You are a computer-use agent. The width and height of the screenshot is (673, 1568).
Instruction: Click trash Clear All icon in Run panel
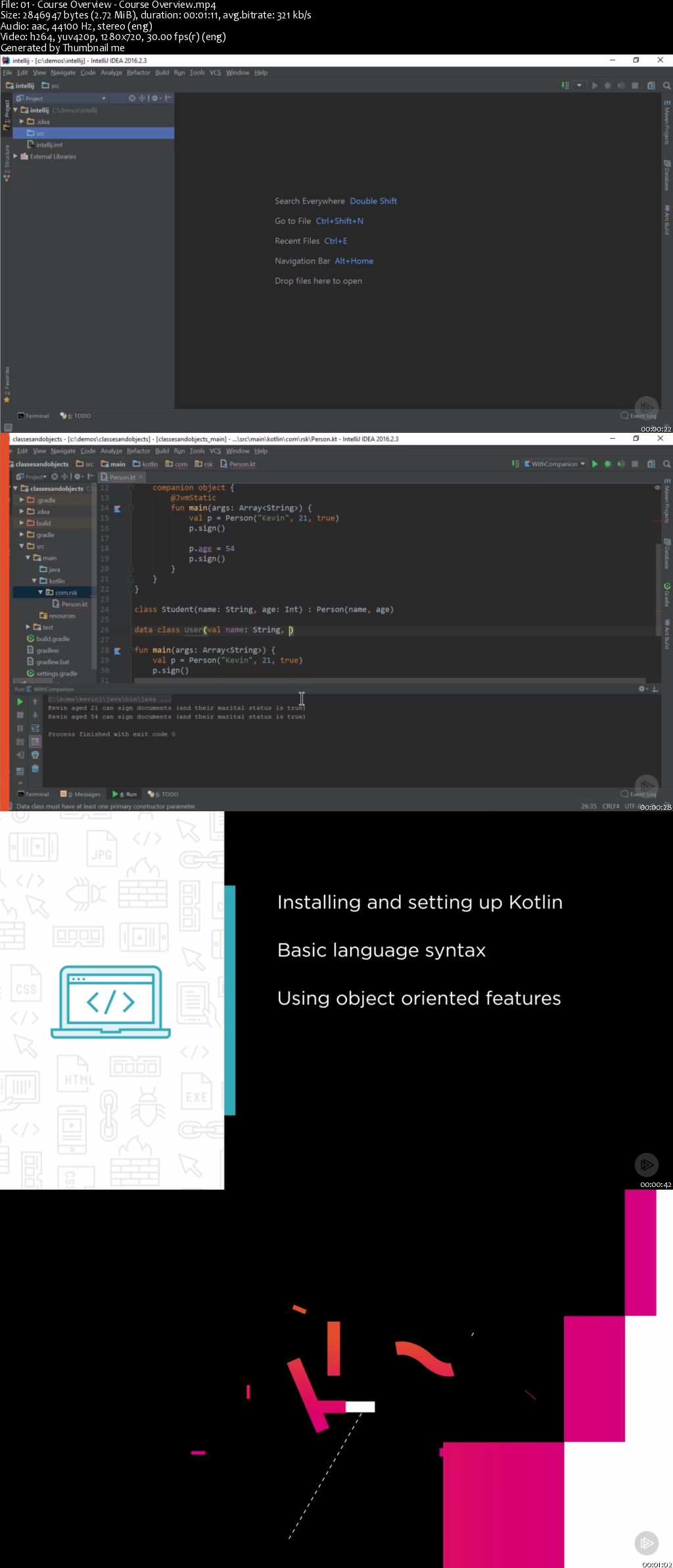click(35, 769)
